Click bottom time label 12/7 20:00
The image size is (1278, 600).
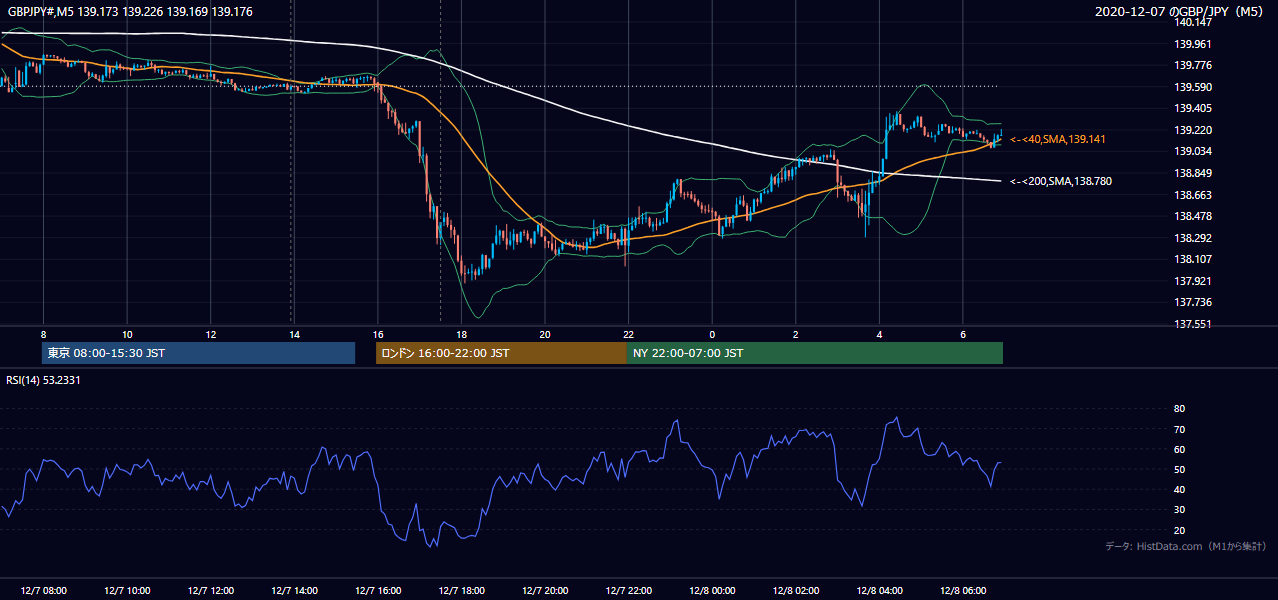544,590
